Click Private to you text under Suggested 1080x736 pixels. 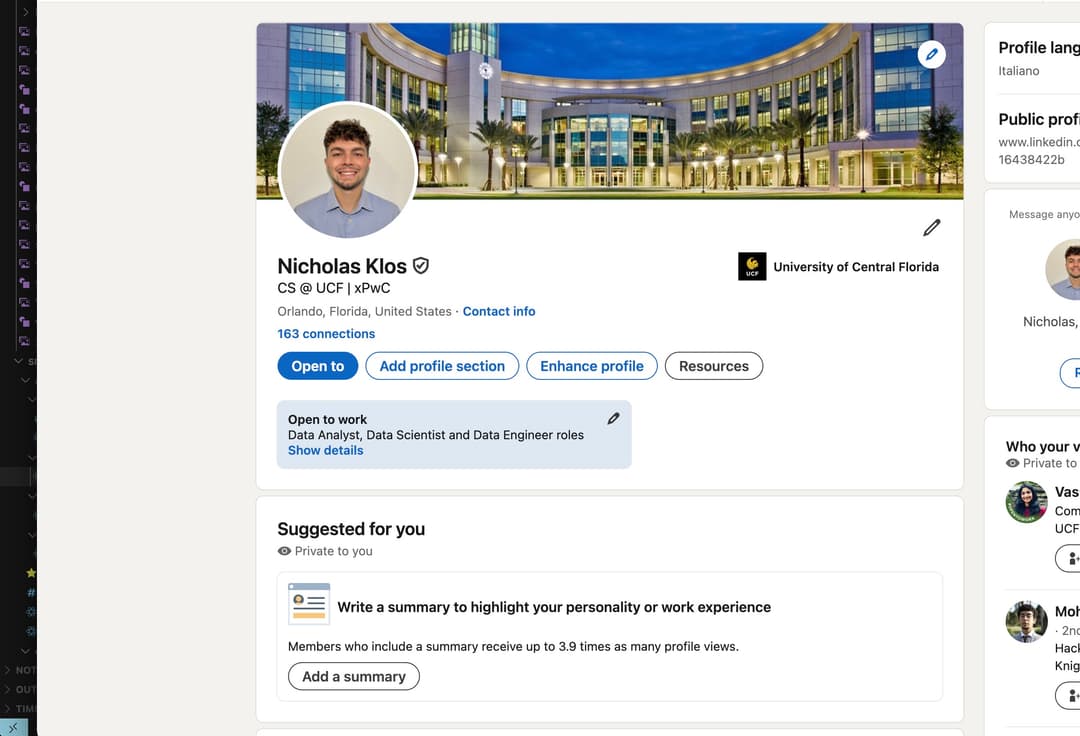tap(333, 551)
